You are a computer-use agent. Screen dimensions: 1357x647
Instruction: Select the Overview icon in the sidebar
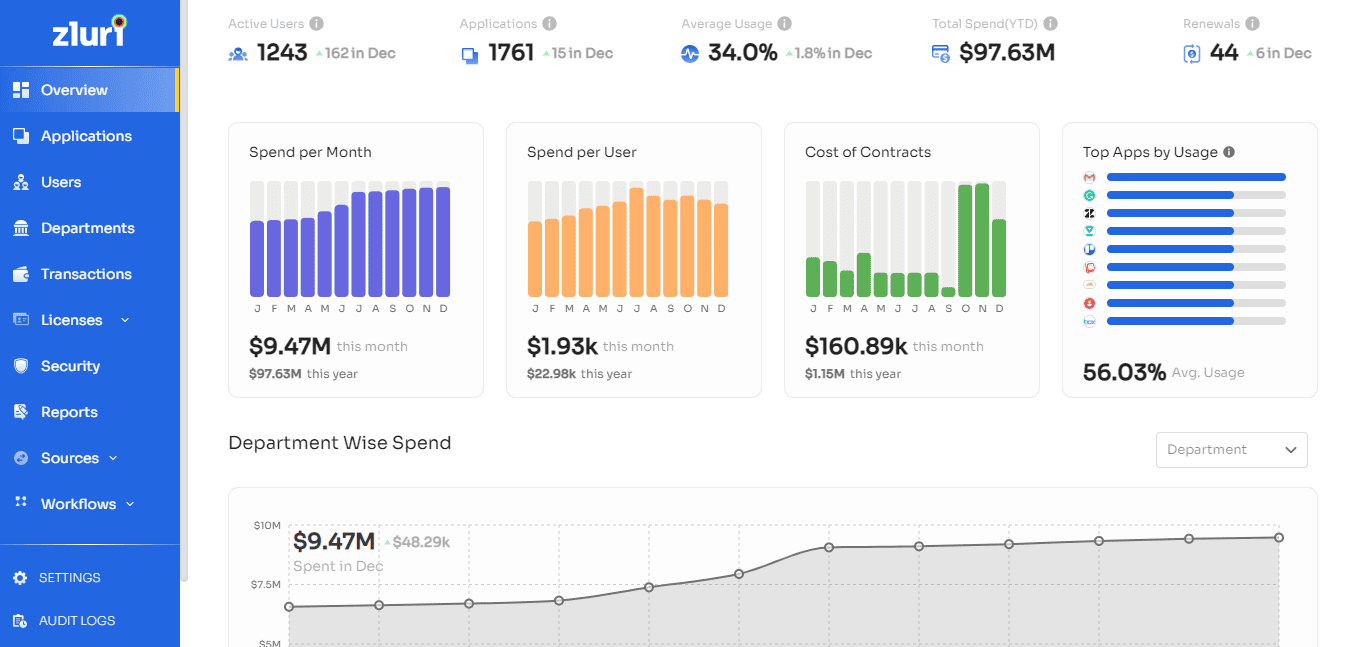[x=20, y=89]
